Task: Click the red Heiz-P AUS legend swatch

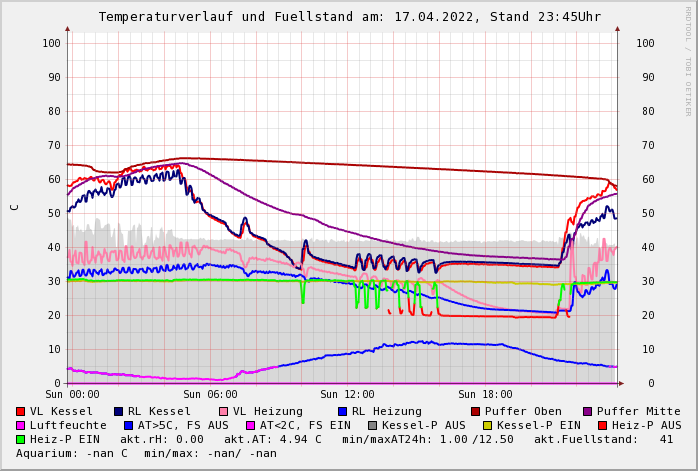Action: pyautogui.click(x=601, y=425)
